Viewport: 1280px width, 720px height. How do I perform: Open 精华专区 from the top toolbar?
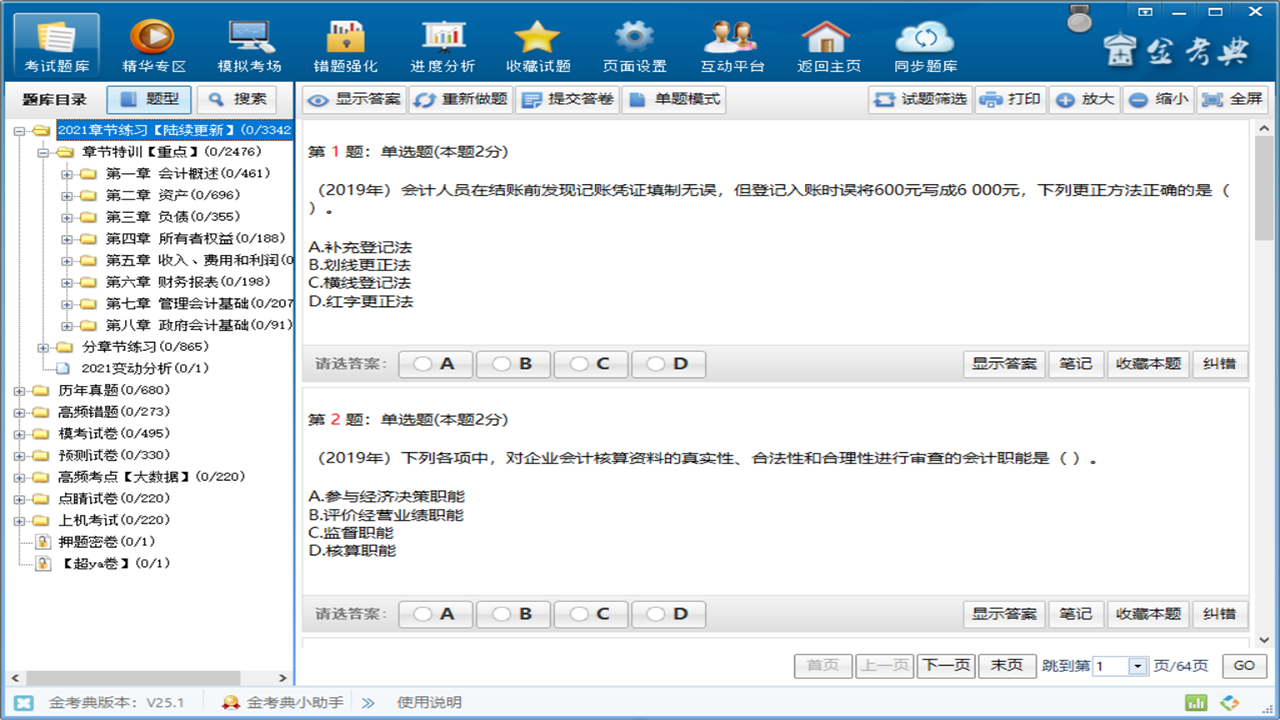[x=153, y=46]
